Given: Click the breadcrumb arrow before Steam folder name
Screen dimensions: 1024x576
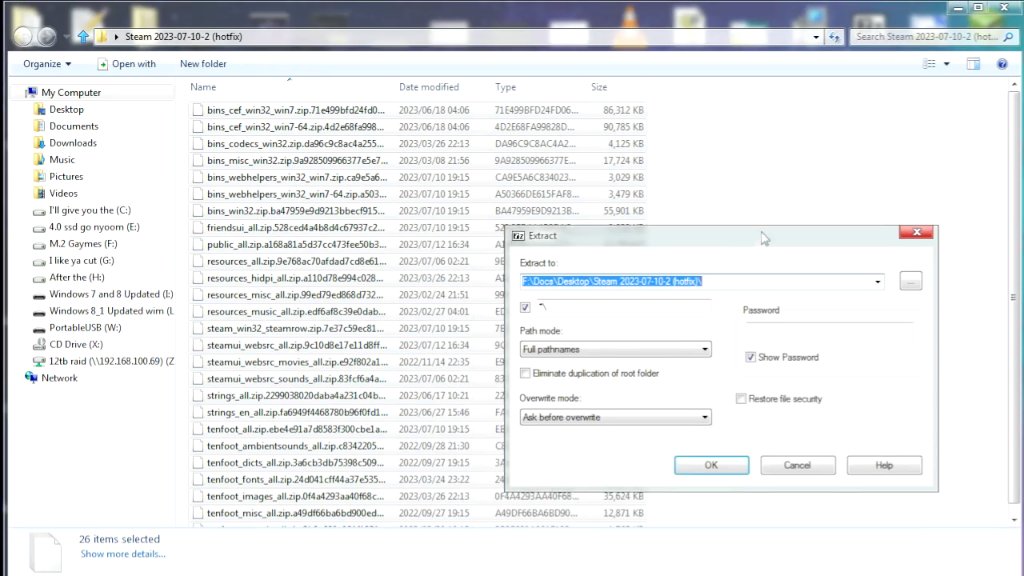Looking at the screenshot, I should [x=116, y=37].
